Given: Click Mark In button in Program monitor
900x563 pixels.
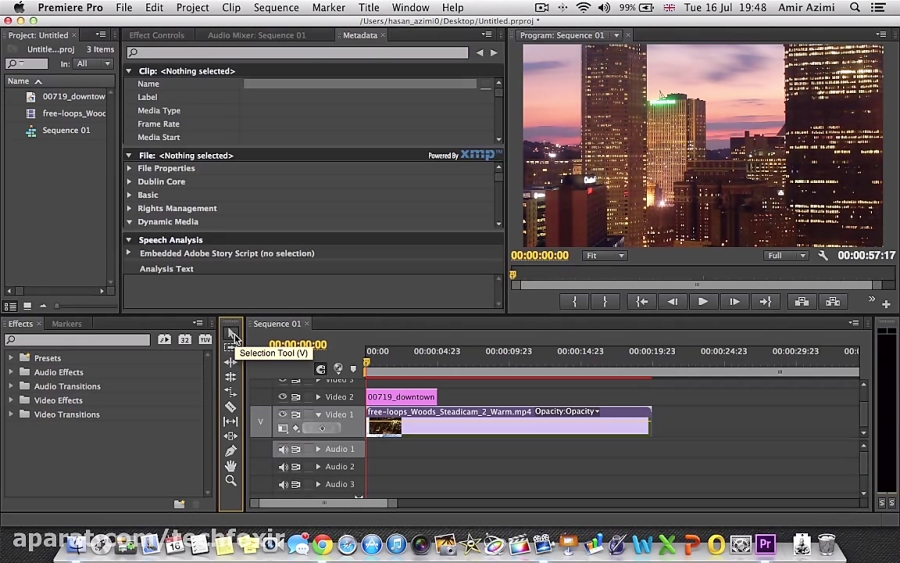Looking at the screenshot, I should pyautogui.click(x=574, y=301).
